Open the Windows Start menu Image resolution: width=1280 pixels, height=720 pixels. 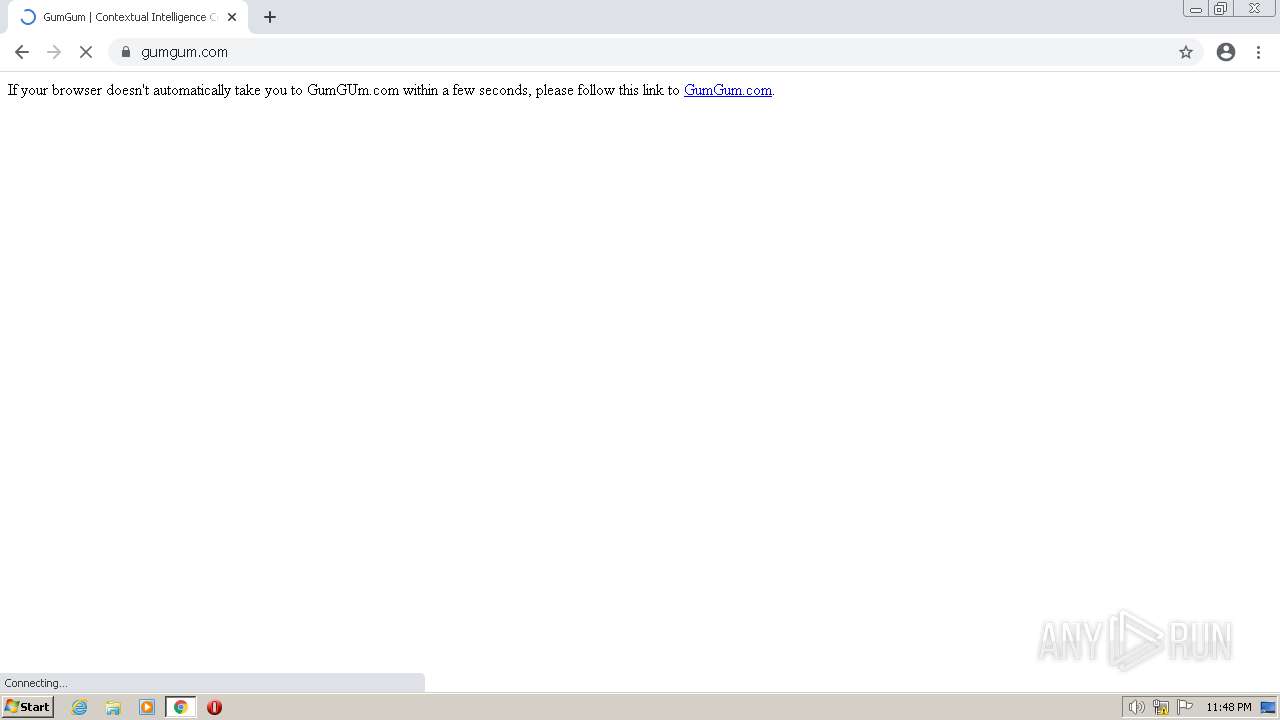tap(27, 707)
